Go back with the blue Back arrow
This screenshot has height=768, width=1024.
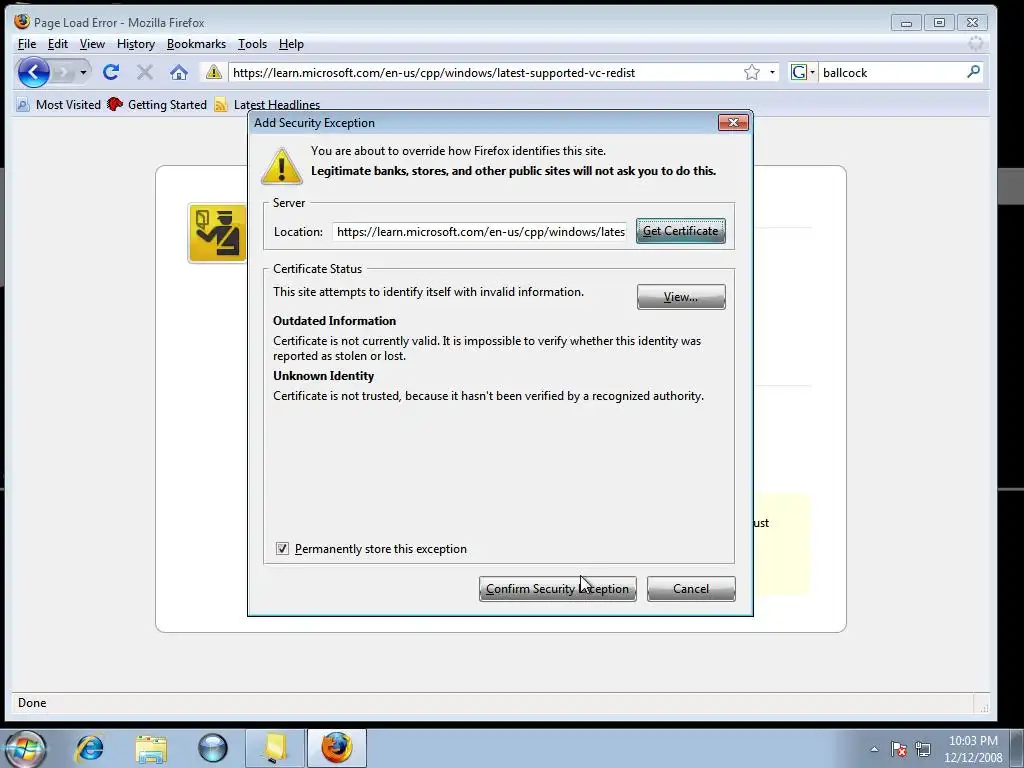point(34,72)
